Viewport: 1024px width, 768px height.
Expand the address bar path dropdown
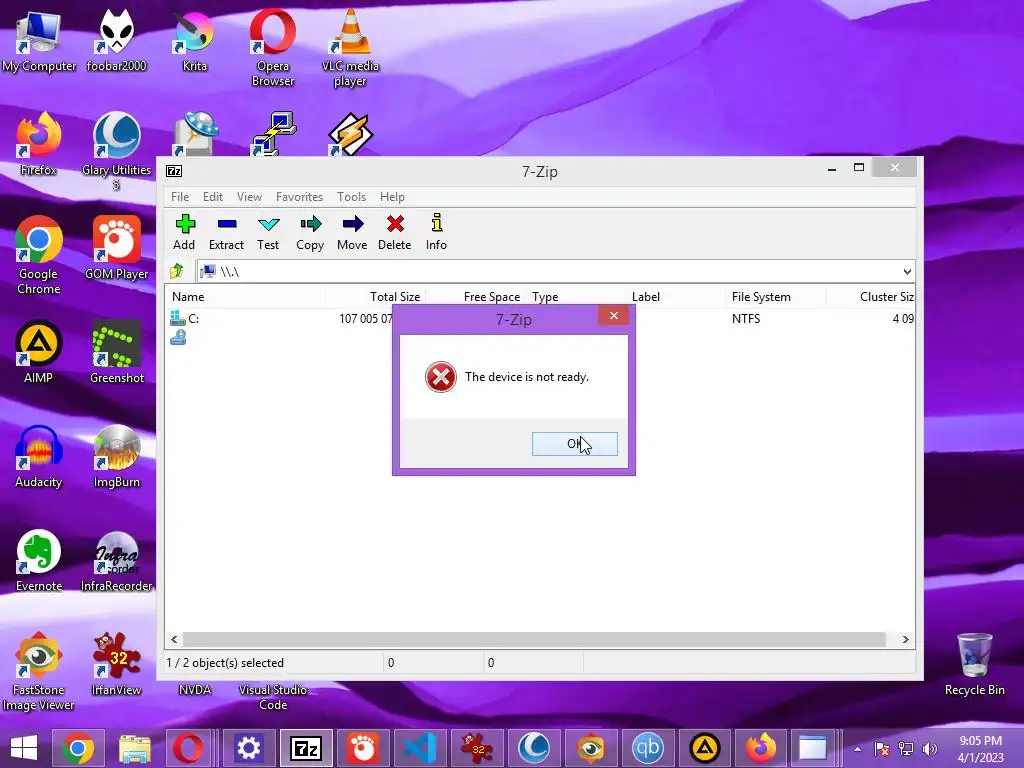pyautogui.click(x=906, y=272)
